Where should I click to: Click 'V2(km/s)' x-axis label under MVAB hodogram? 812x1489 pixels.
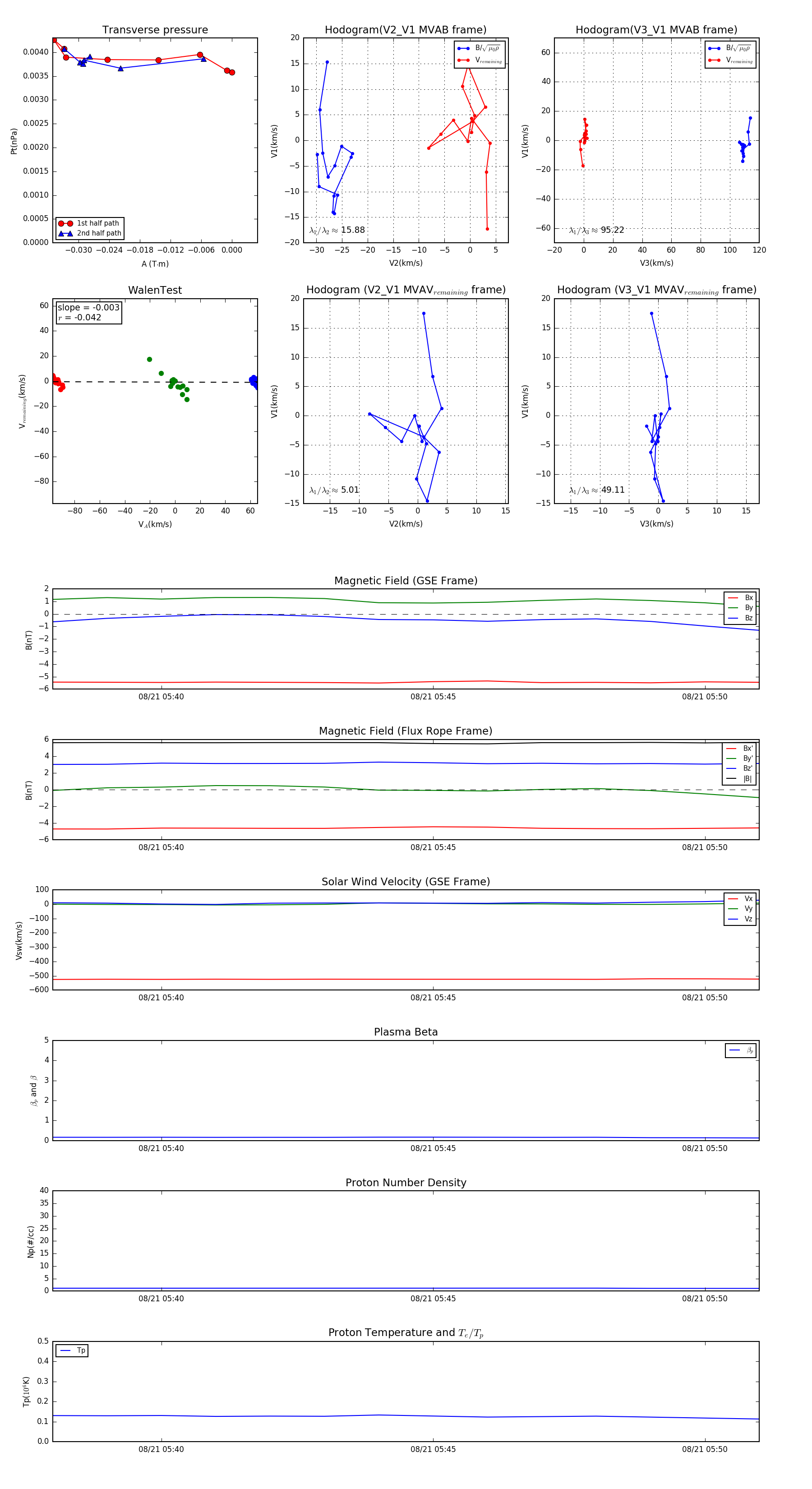point(405,263)
